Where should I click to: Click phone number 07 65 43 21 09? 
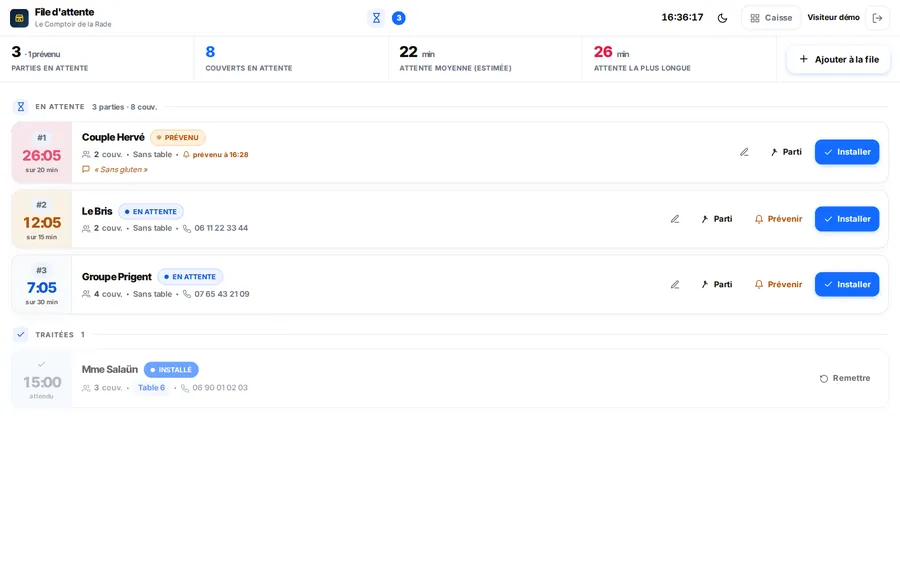[222, 294]
